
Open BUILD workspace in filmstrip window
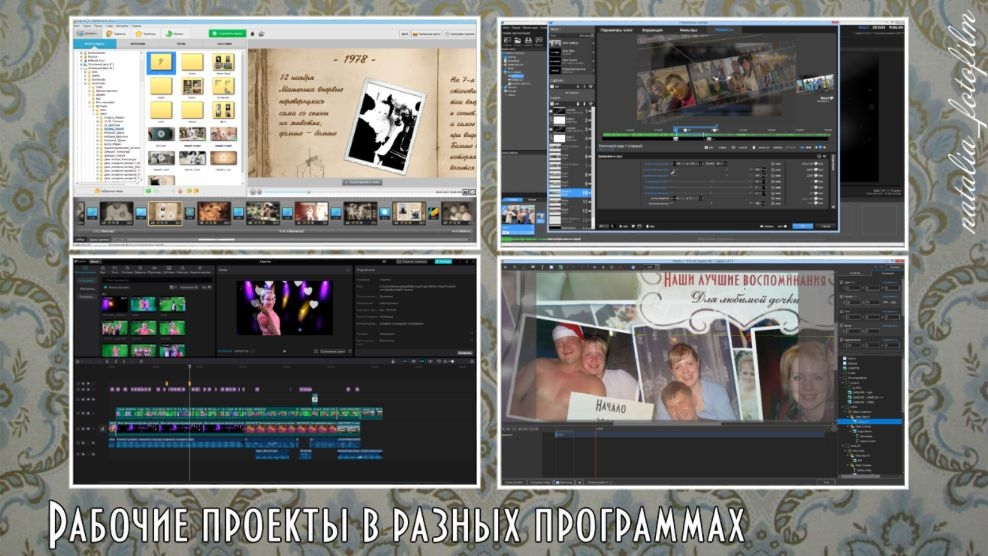click(x=863, y=28)
